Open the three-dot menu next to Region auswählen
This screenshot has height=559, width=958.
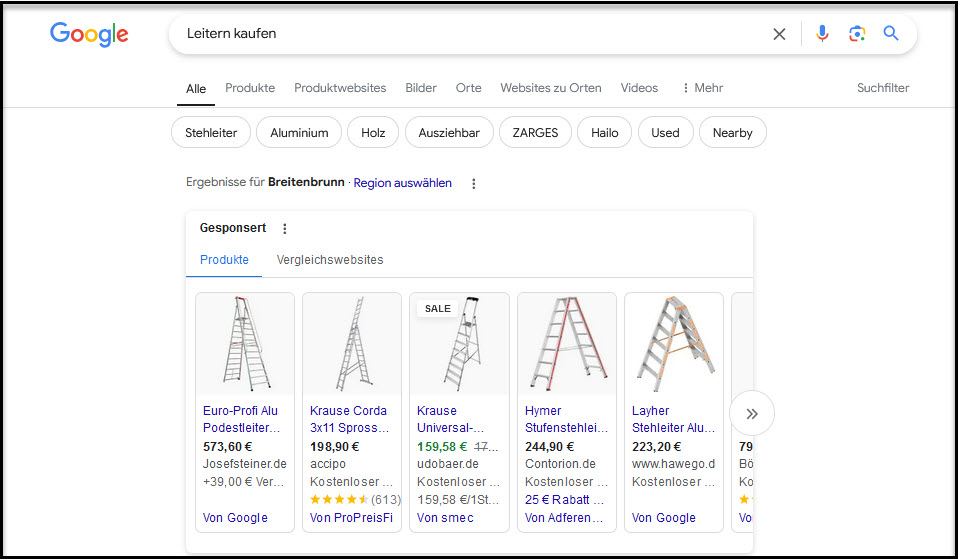474,183
